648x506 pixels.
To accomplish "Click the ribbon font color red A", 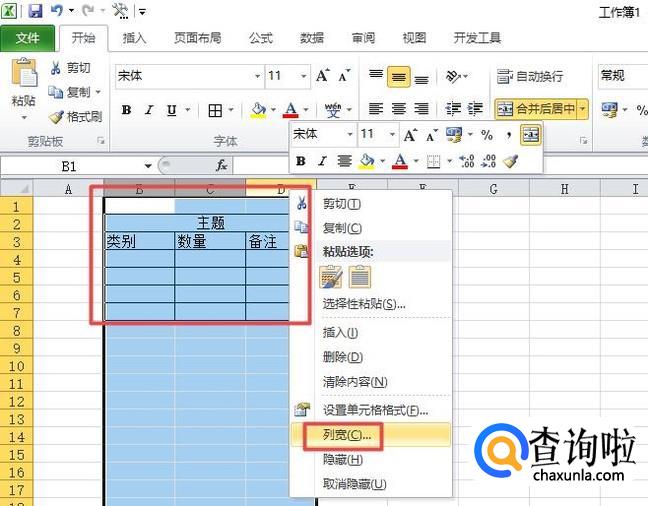I will point(291,110).
